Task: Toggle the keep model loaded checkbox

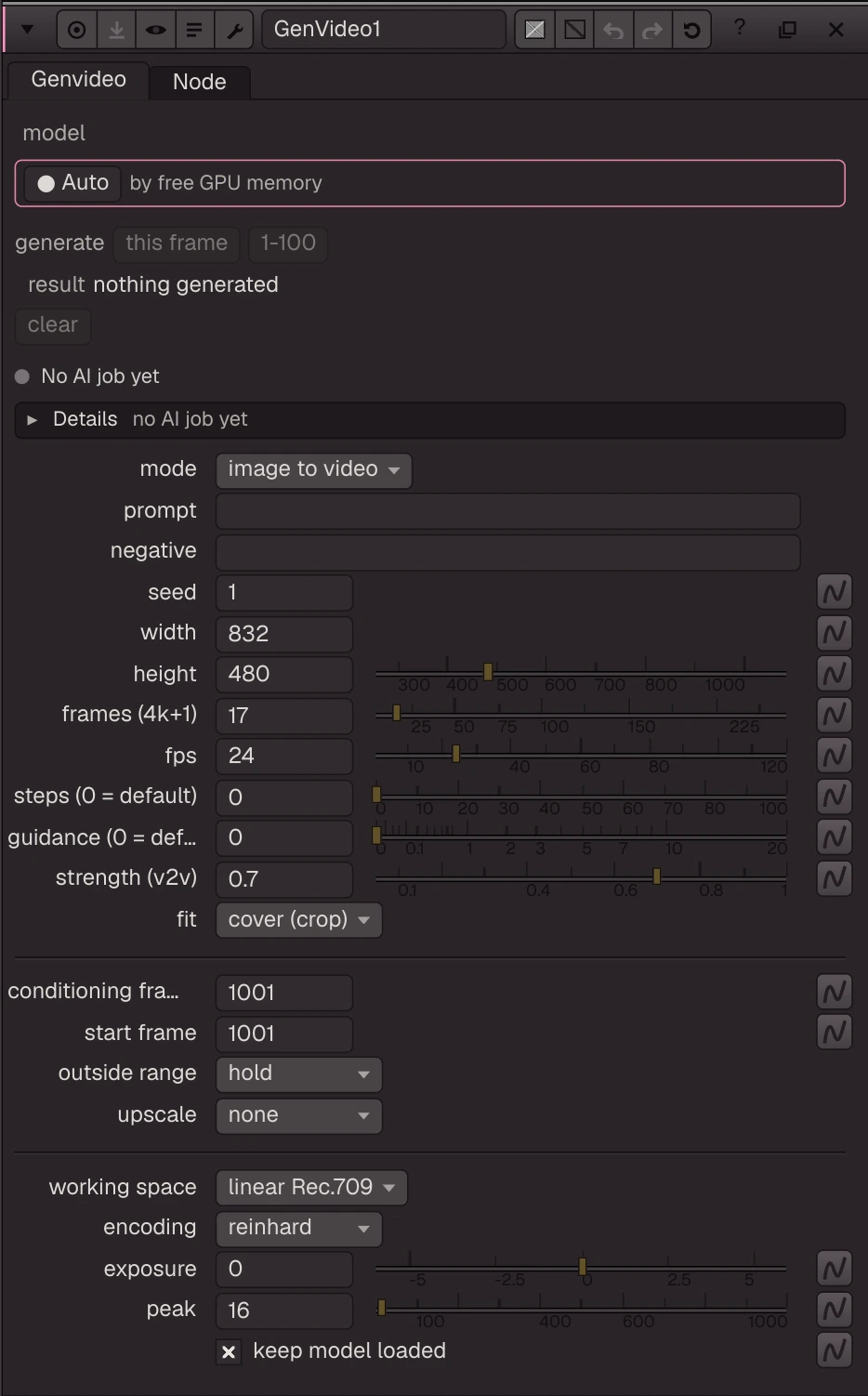Action: pyautogui.click(x=229, y=1351)
